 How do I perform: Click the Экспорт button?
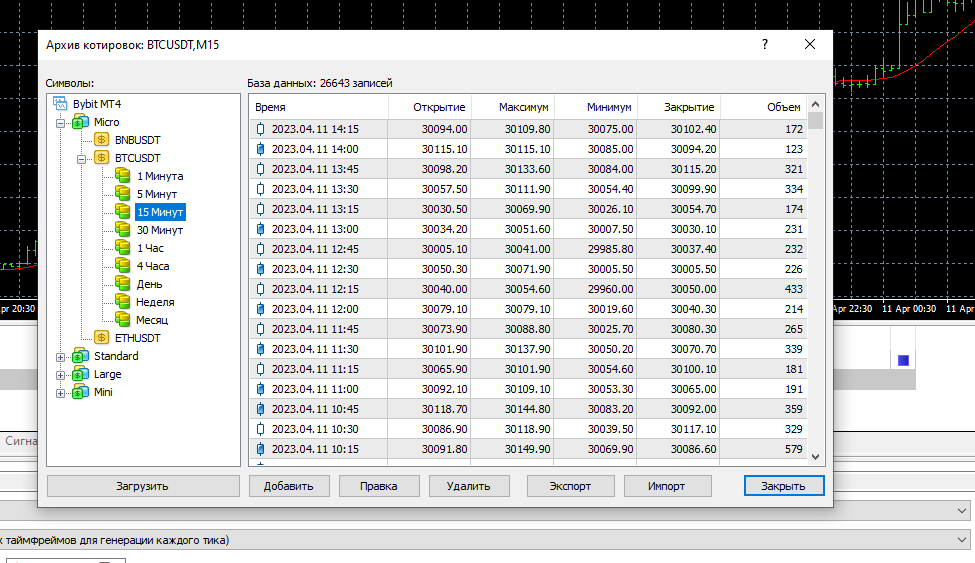pos(570,486)
